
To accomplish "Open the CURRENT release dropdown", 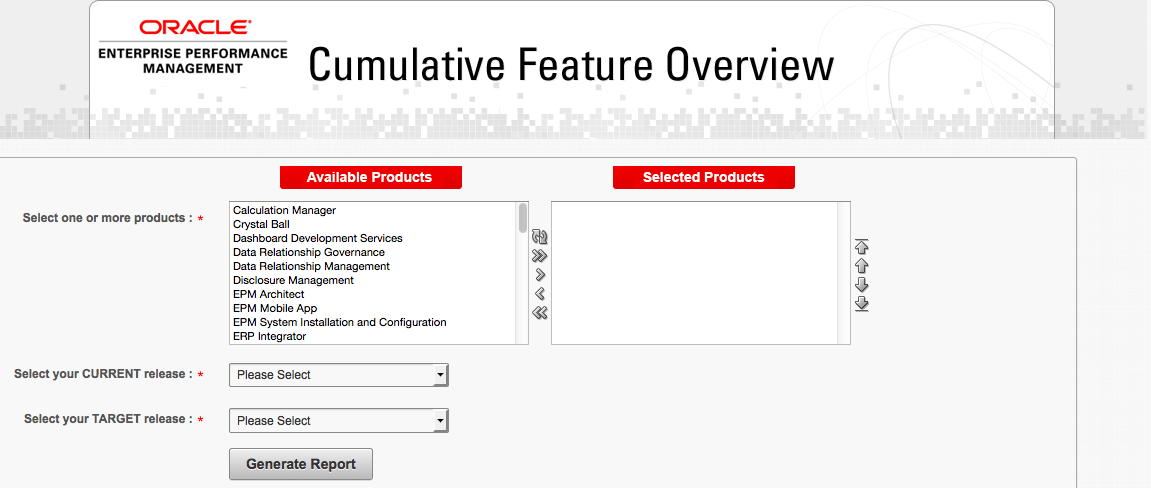I will pos(339,375).
